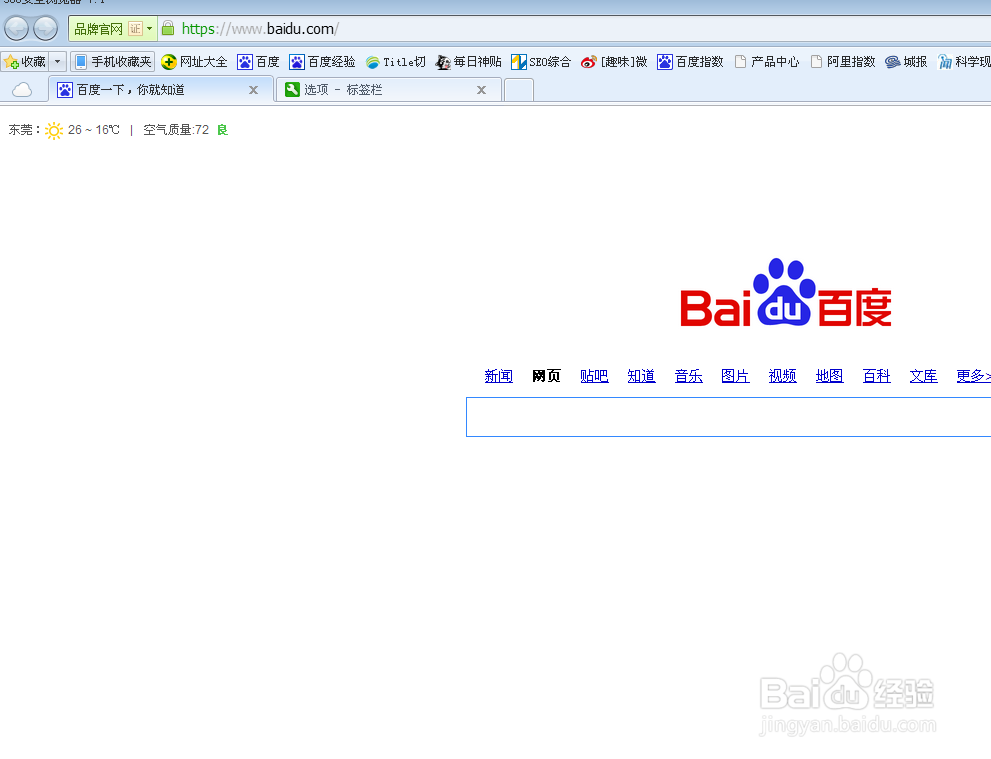Open the 贴吧 link
The width and height of the screenshot is (991, 759).
pos(594,376)
